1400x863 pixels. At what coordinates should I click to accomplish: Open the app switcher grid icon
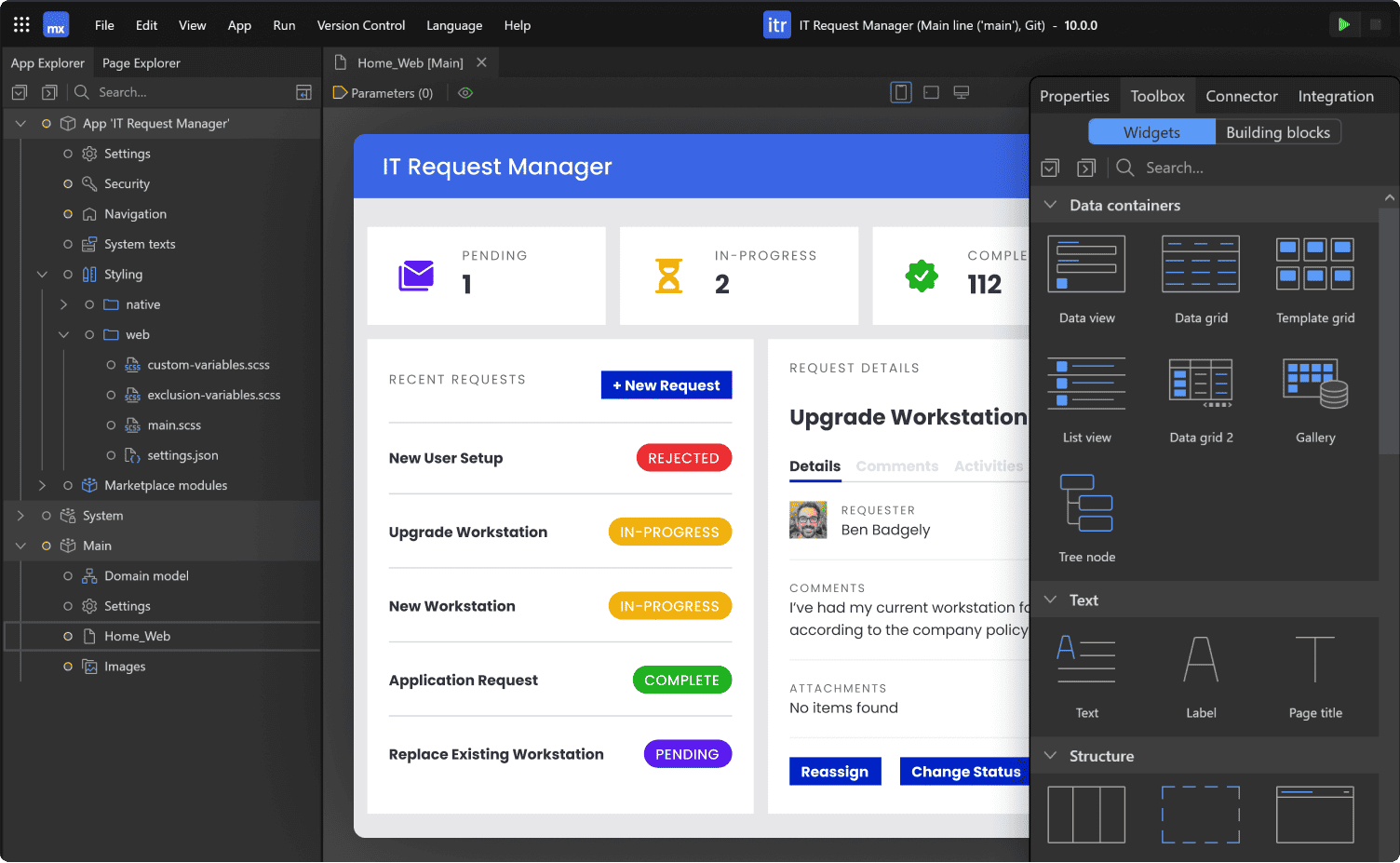pyautogui.click(x=21, y=25)
